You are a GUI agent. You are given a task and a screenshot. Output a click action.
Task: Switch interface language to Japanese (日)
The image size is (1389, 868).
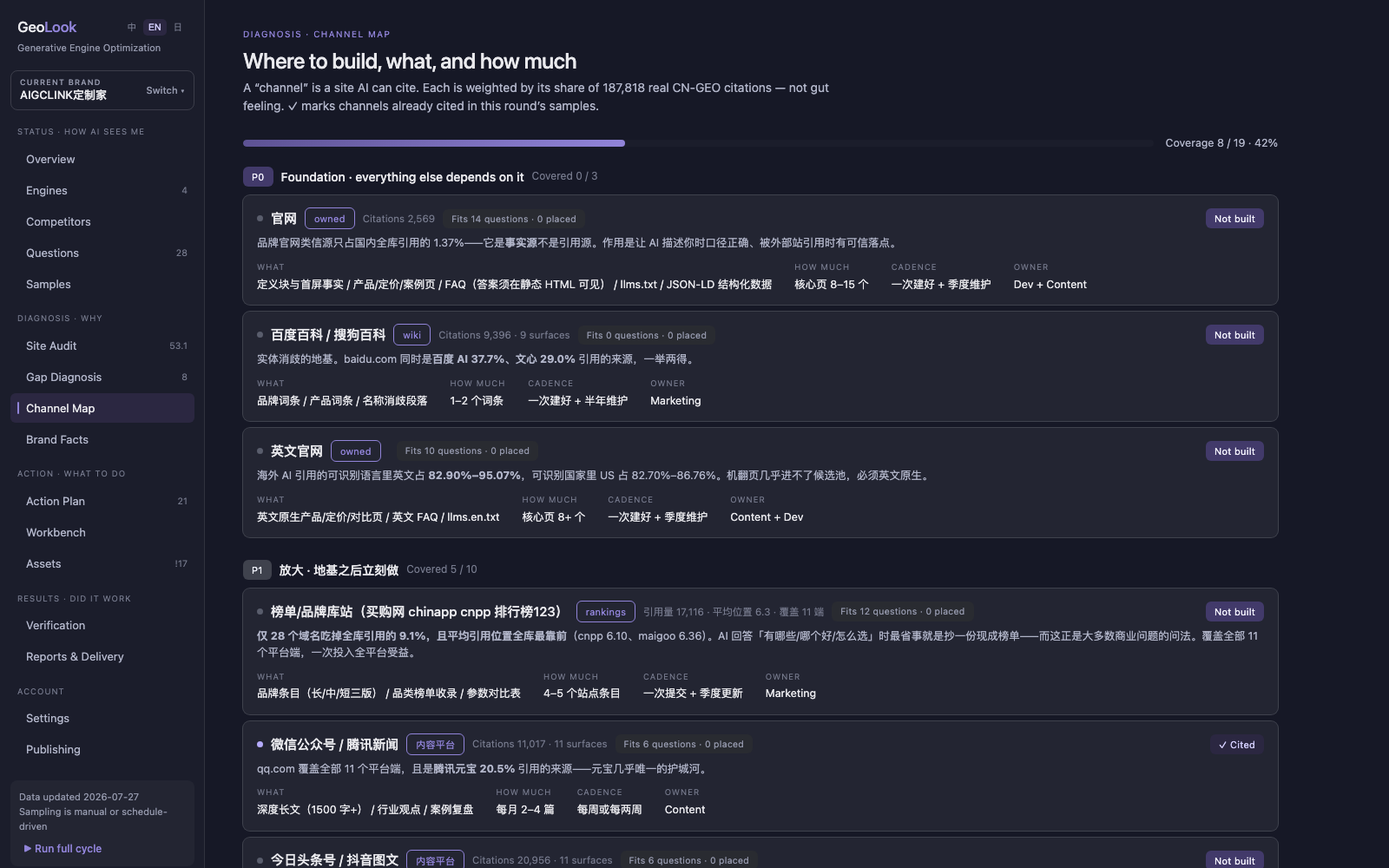pyautogui.click(x=178, y=27)
